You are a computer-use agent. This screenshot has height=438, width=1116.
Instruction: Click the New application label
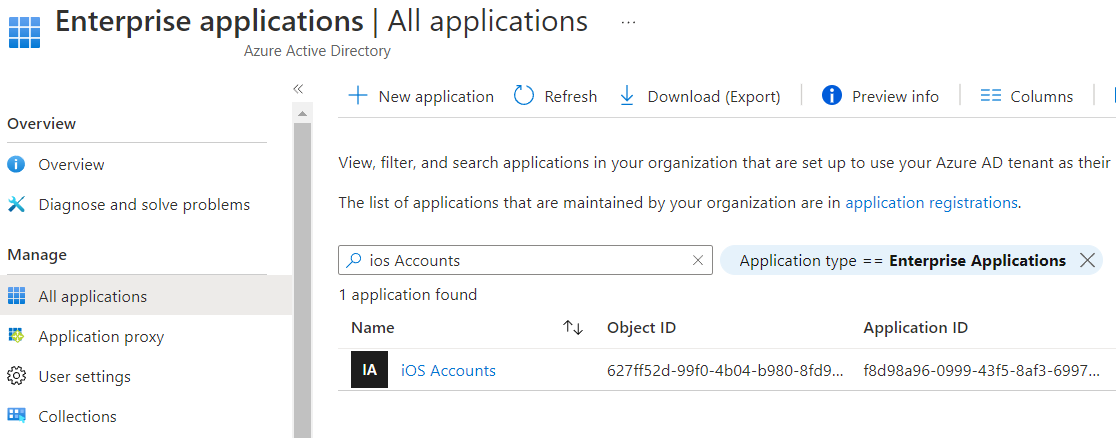pyautogui.click(x=436, y=96)
